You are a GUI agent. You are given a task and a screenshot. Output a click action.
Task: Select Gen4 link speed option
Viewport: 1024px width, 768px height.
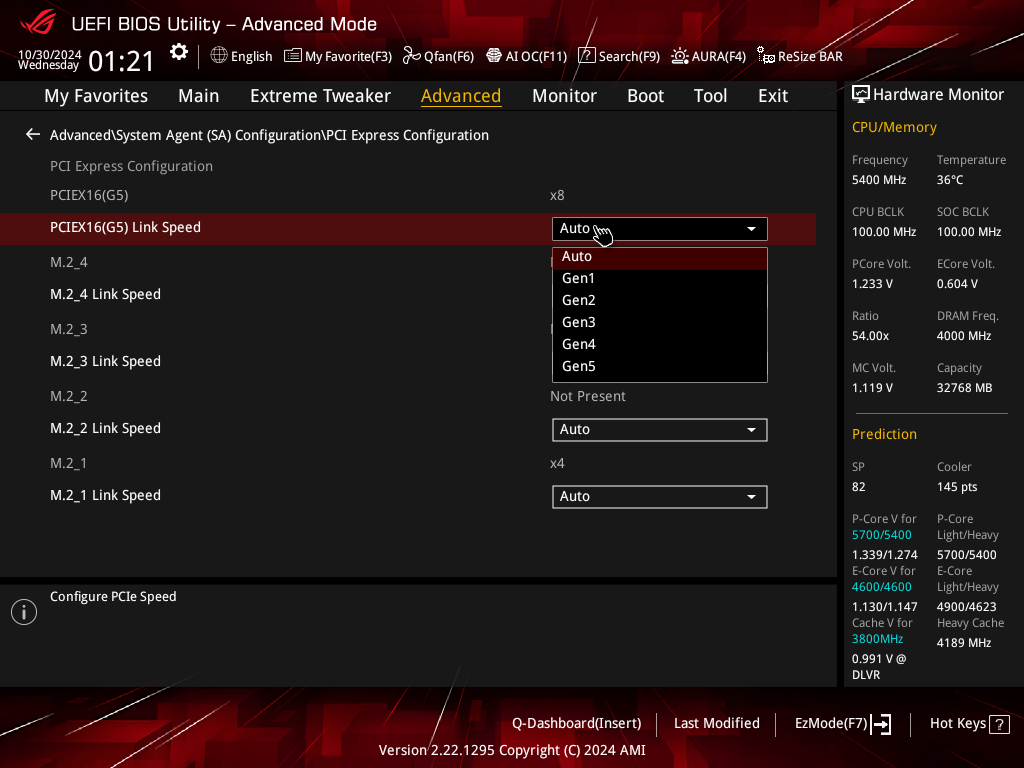(660, 344)
